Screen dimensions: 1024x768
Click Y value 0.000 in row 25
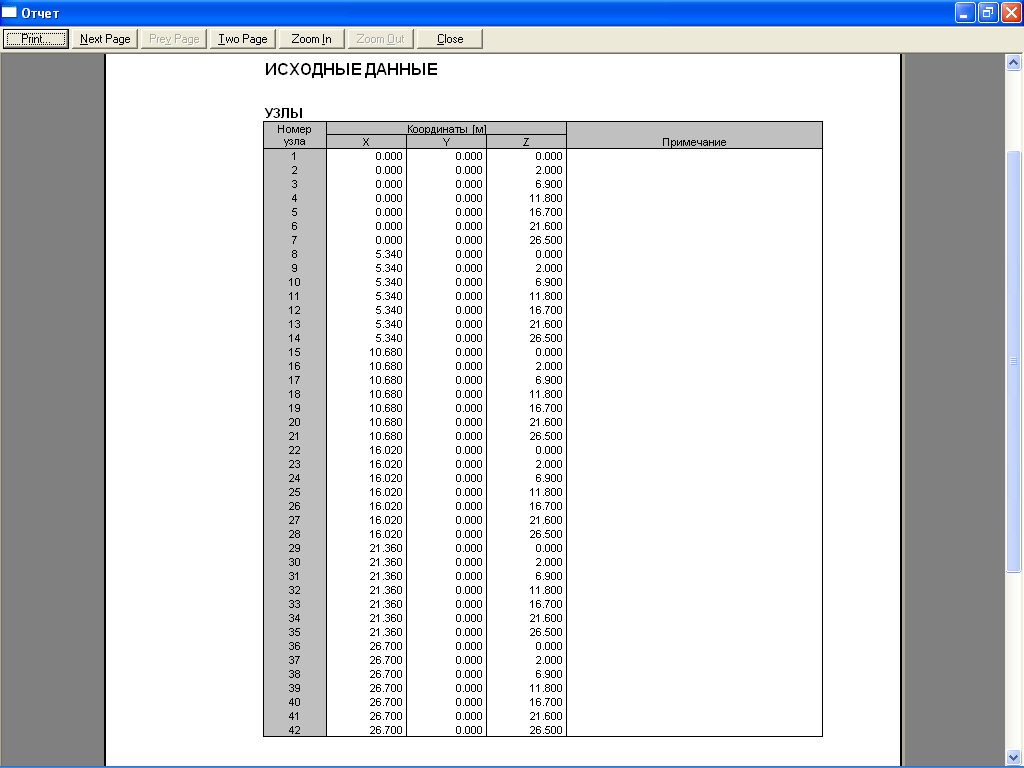pyautogui.click(x=469, y=492)
